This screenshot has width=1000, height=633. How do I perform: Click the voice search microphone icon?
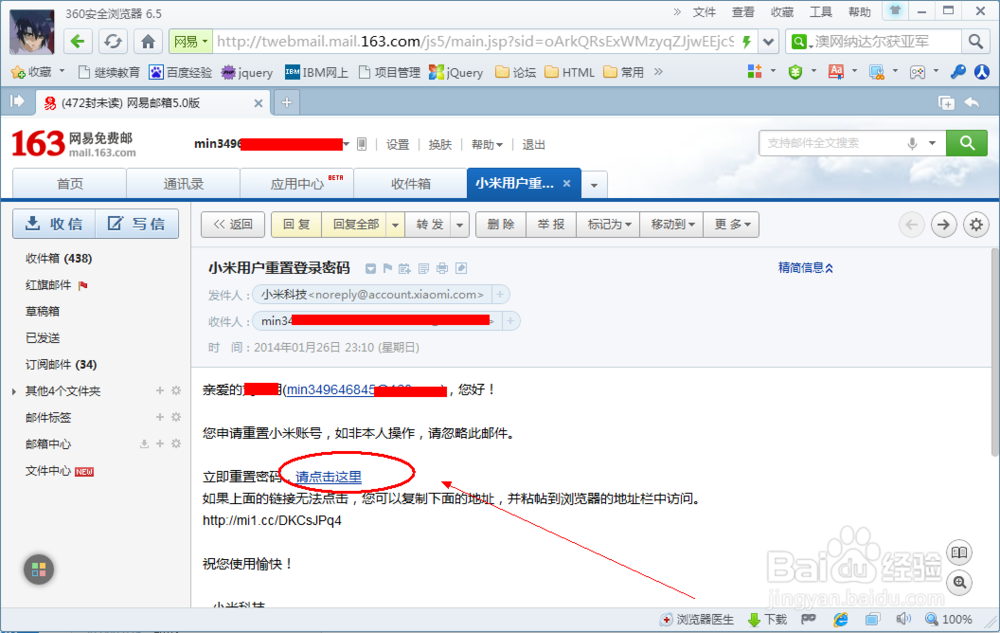(x=912, y=143)
